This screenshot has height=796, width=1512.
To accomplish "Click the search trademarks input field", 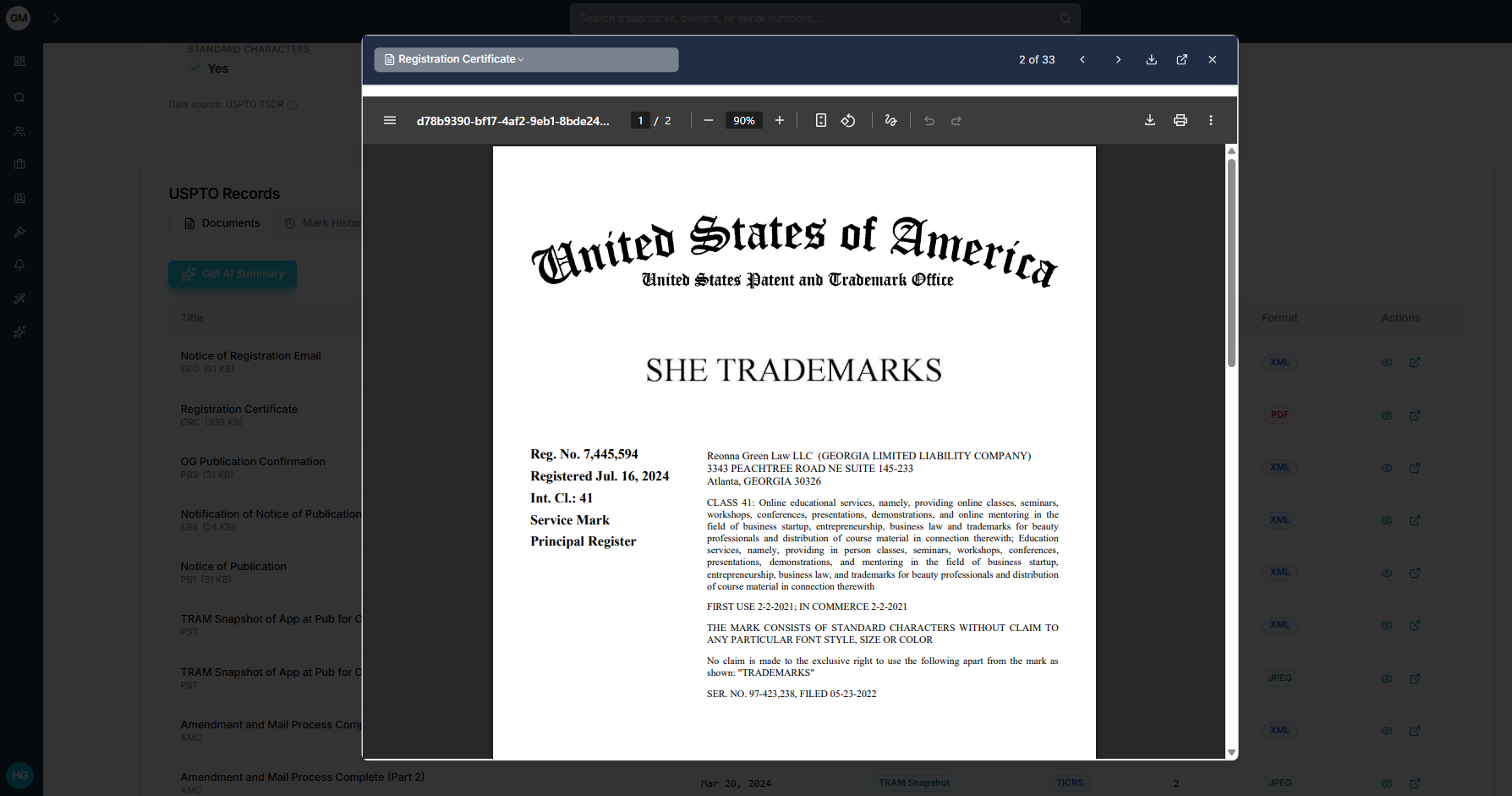I will click(x=825, y=19).
